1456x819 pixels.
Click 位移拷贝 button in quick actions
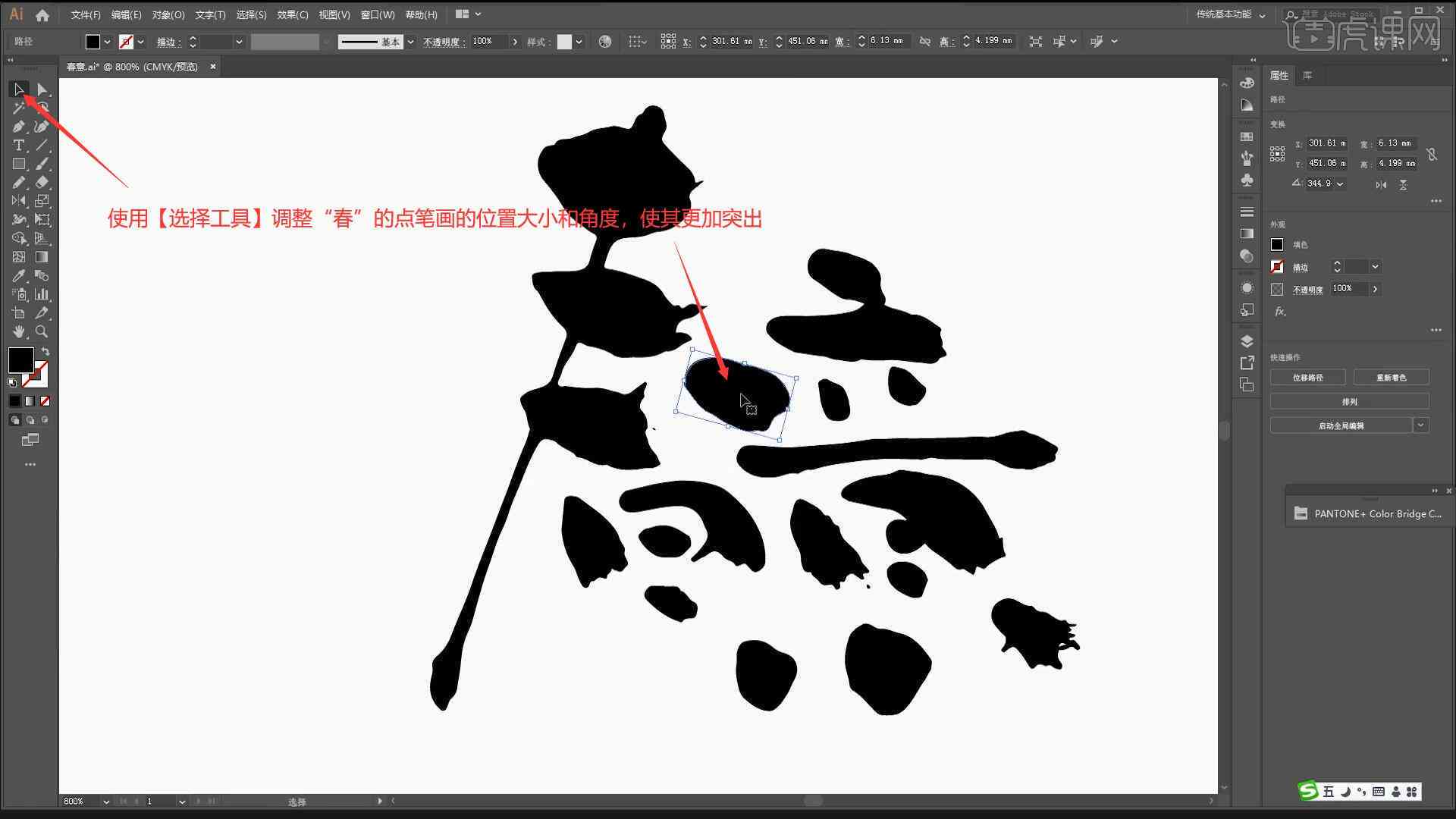[x=1308, y=377]
